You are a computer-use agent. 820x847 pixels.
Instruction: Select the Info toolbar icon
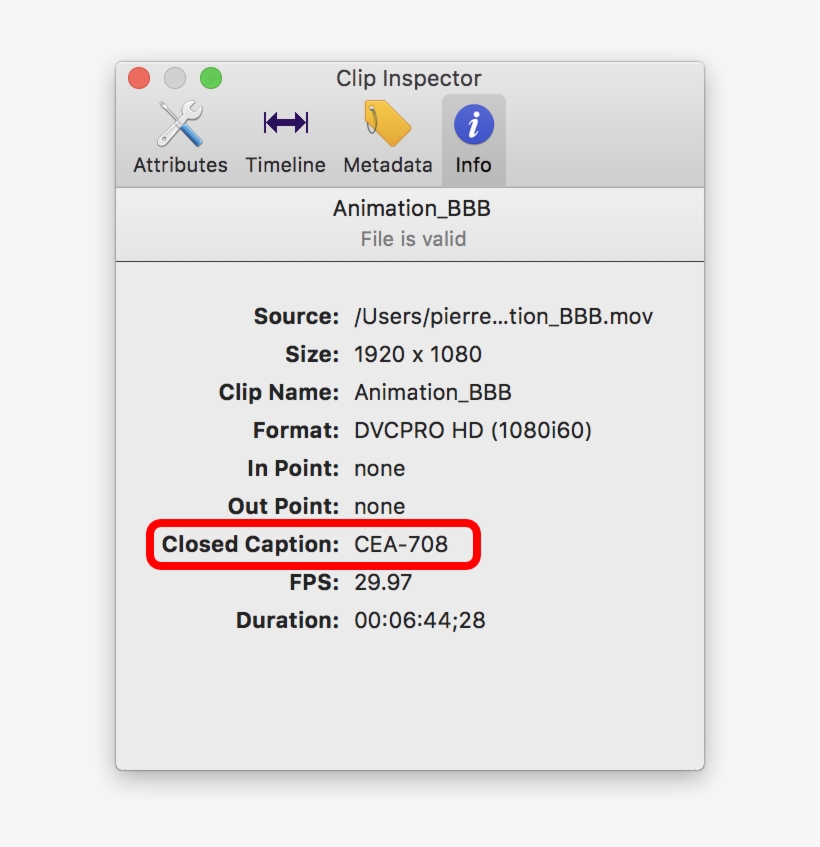point(473,139)
